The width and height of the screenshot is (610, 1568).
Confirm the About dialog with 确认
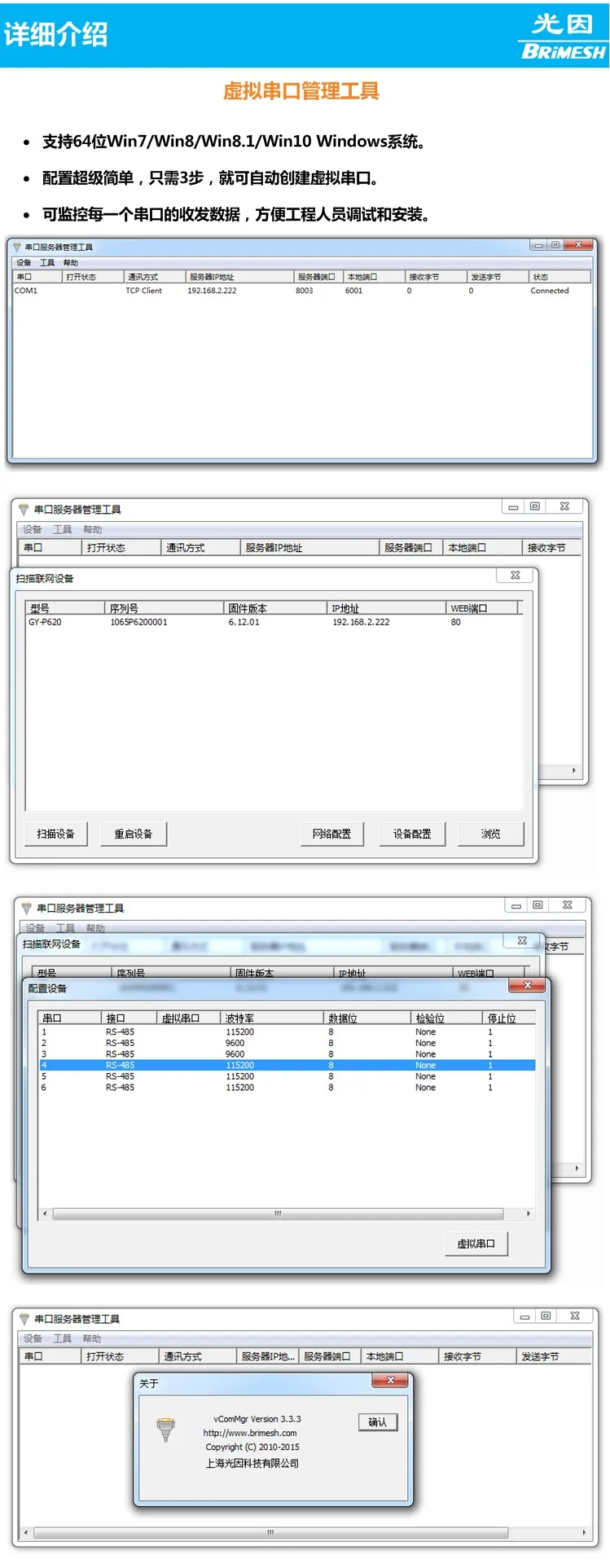pos(378,1422)
